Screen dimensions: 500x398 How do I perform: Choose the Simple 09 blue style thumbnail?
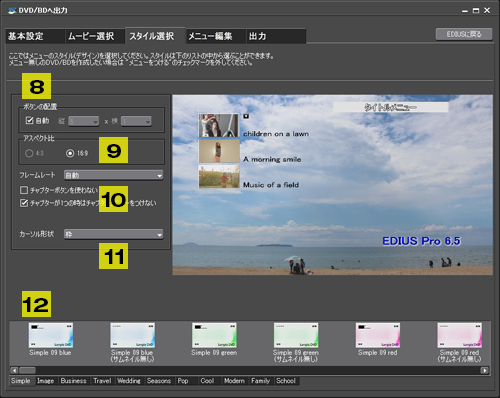(51, 335)
